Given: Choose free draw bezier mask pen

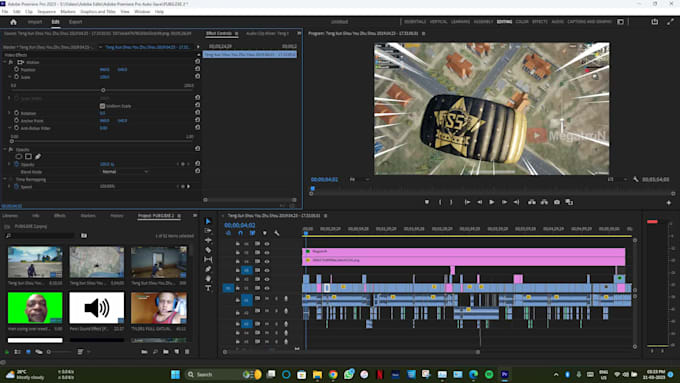Looking at the screenshot, I should tap(38, 157).
